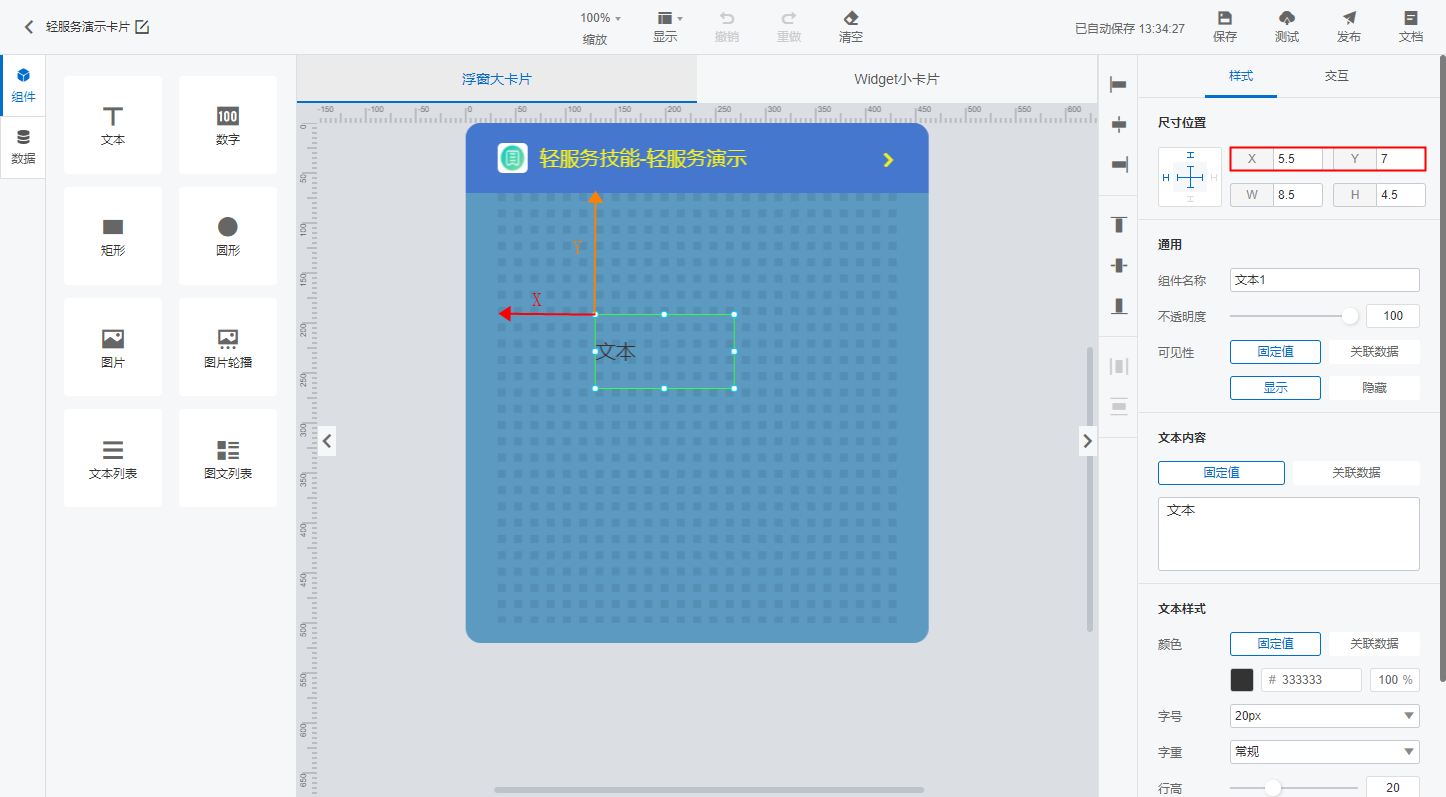Screen dimensions: 1446x797
Task: Select the 数字 number component
Action: click(x=228, y=125)
